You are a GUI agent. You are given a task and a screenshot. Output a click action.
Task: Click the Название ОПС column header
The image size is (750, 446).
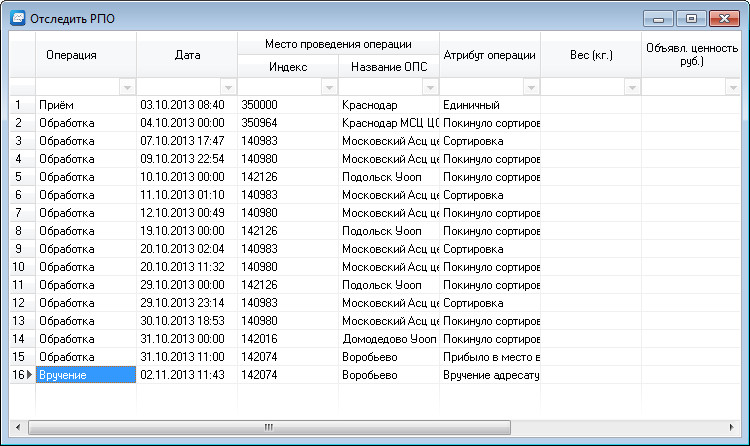pyautogui.click(x=389, y=66)
